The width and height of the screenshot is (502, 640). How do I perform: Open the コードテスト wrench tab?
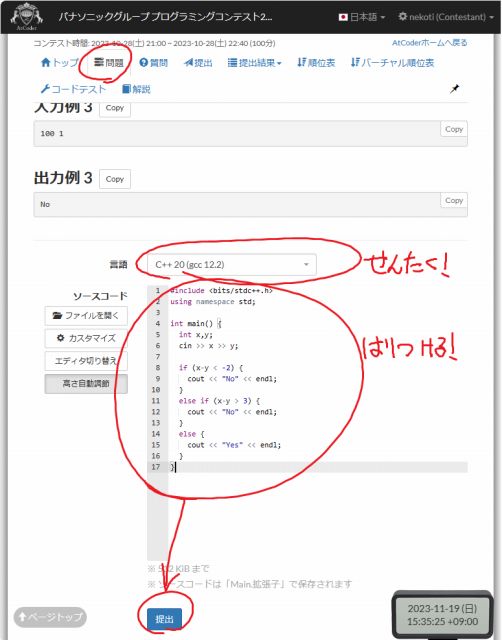pos(73,89)
